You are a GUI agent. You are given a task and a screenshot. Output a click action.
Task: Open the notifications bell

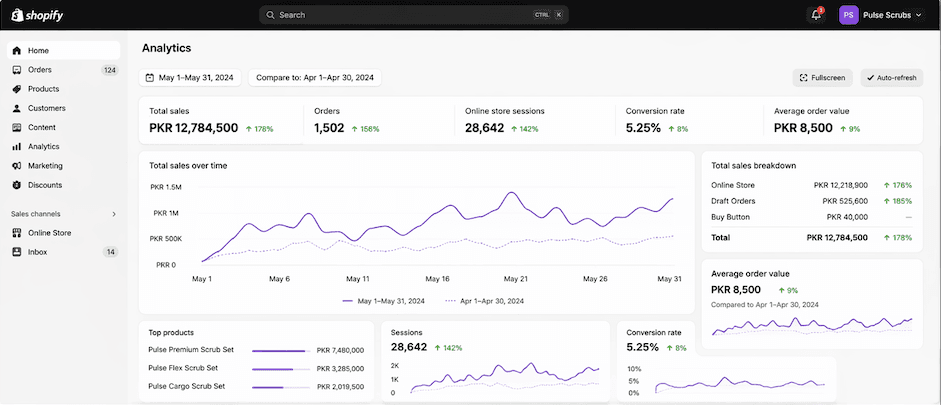816,15
